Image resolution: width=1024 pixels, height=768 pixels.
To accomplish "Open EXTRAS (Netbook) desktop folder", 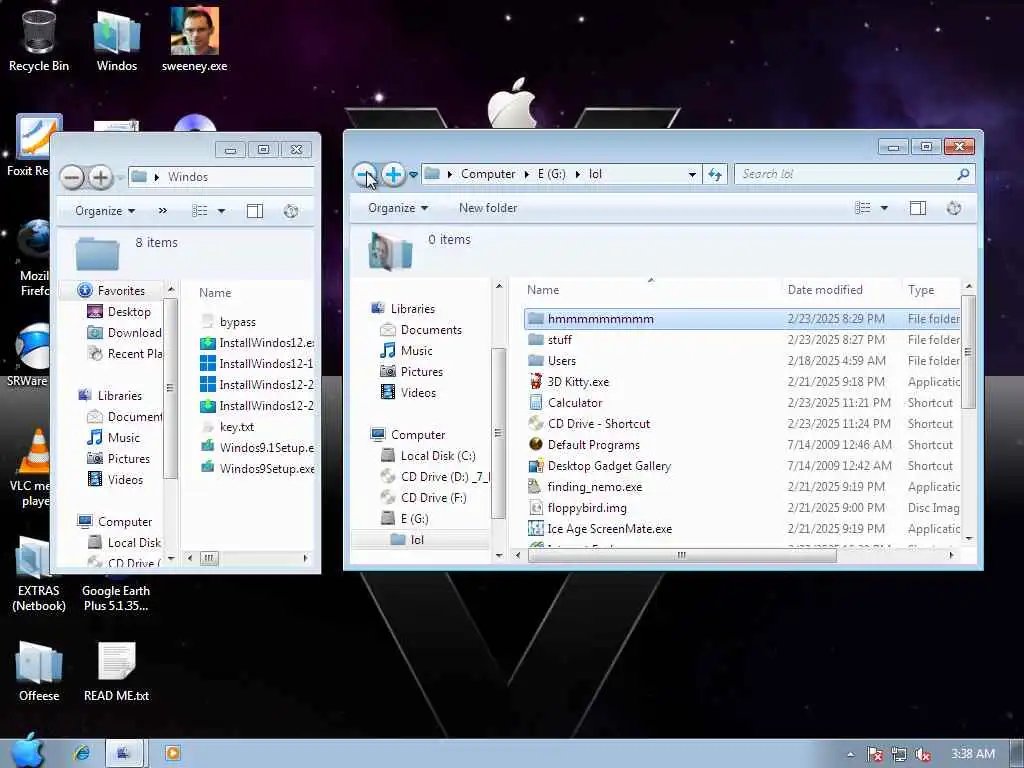I will point(39,575).
